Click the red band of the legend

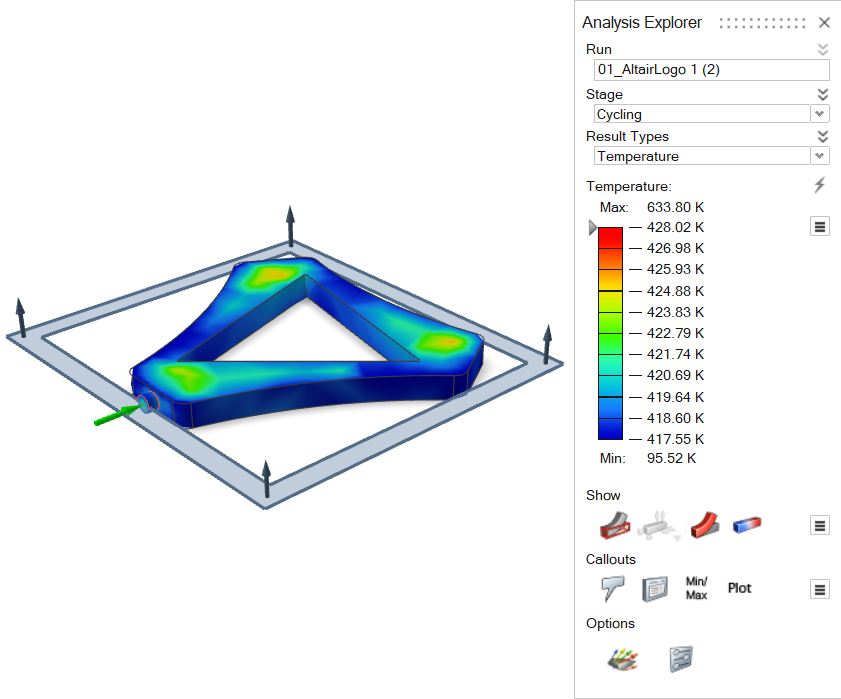pyautogui.click(x=610, y=237)
